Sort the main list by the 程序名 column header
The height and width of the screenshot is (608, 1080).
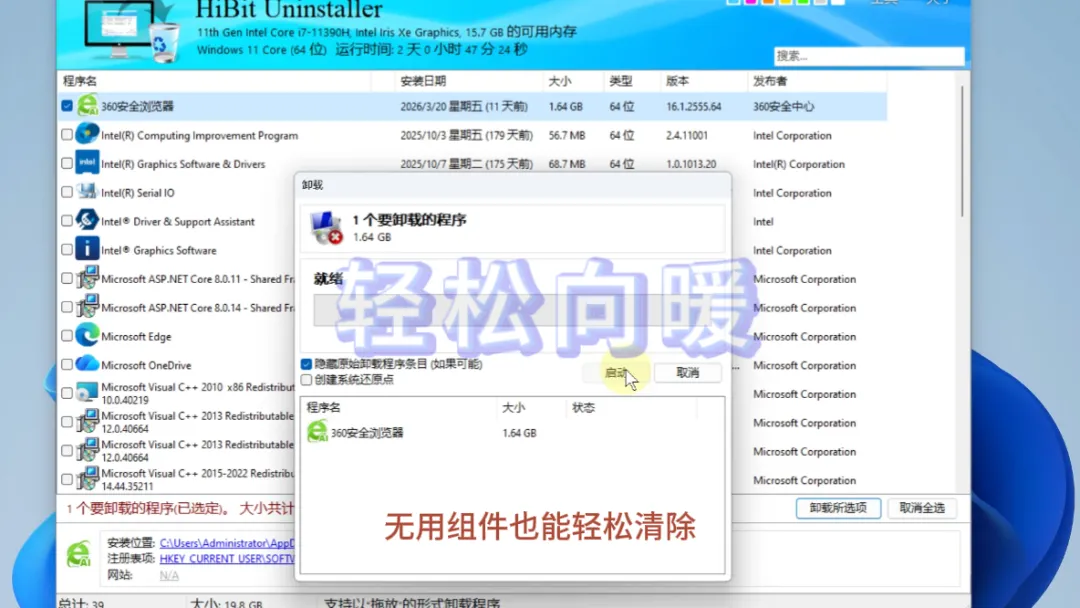pyautogui.click(x=215, y=81)
